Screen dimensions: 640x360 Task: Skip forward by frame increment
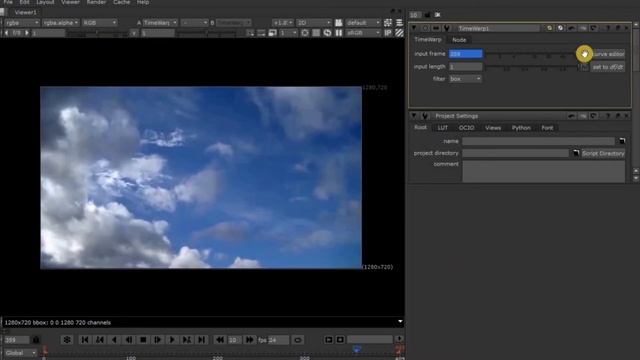click(249, 340)
